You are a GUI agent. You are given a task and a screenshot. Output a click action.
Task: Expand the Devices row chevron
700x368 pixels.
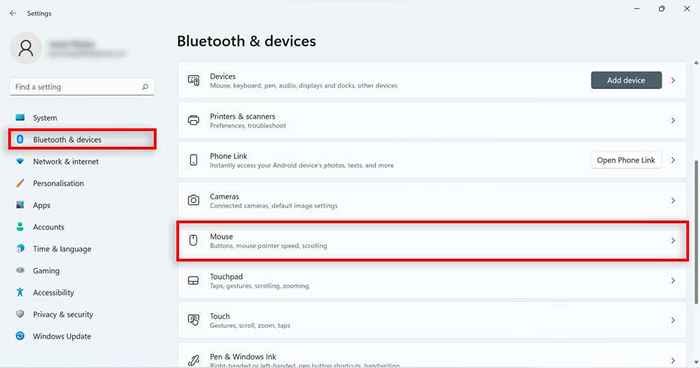[673, 80]
